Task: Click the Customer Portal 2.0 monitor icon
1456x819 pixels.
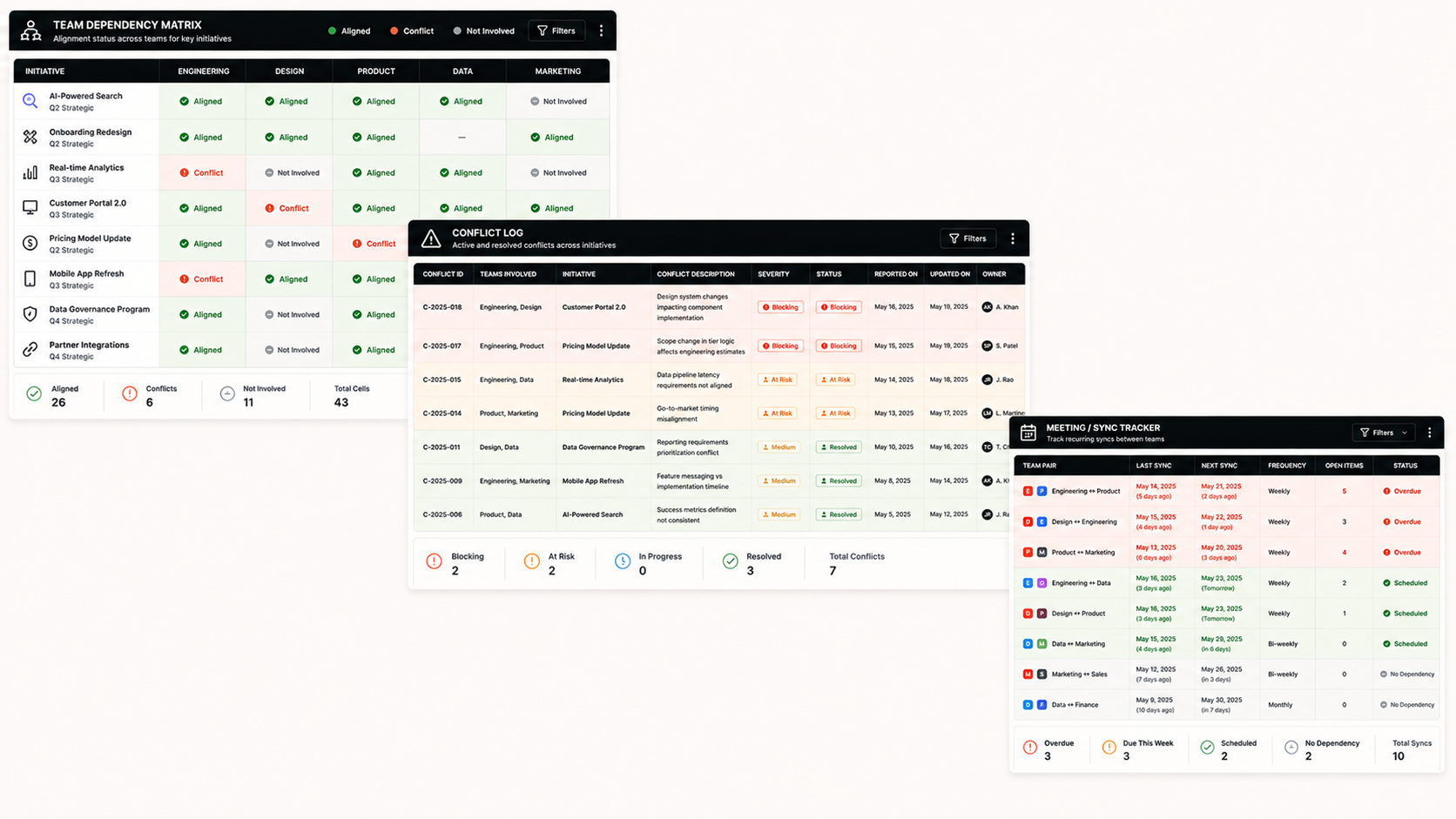Action: [x=30, y=208]
